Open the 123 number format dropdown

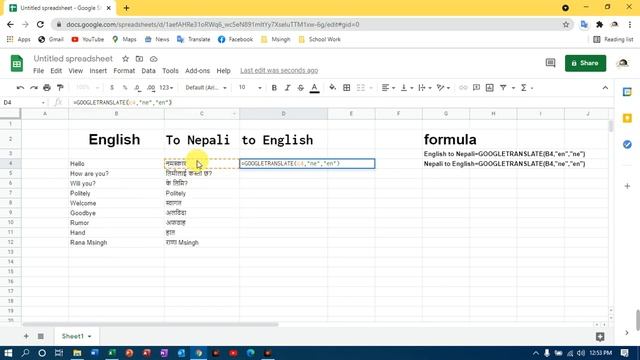166,88
